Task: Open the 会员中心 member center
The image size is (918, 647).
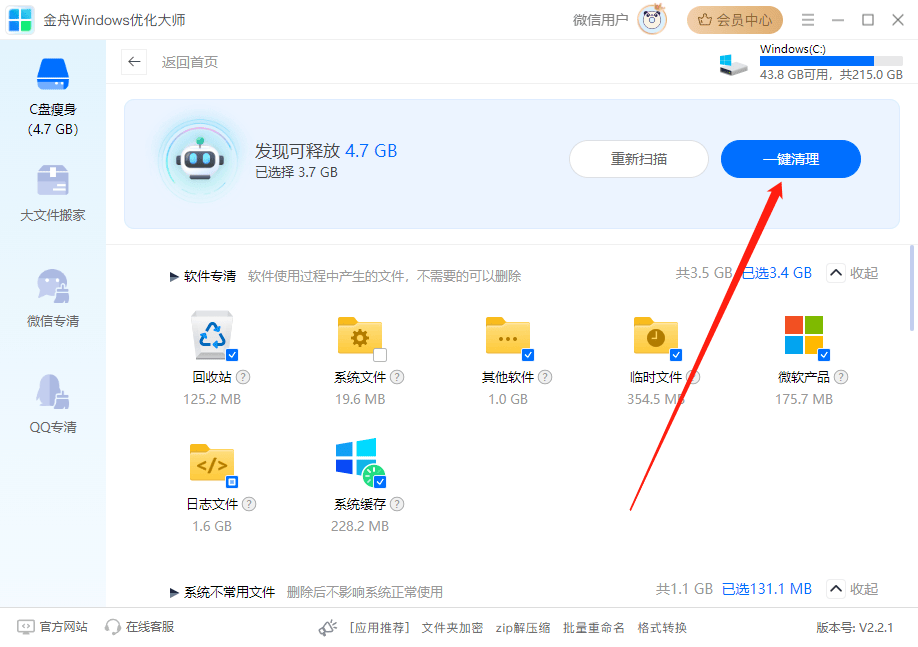Action: (x=735, y=20)
